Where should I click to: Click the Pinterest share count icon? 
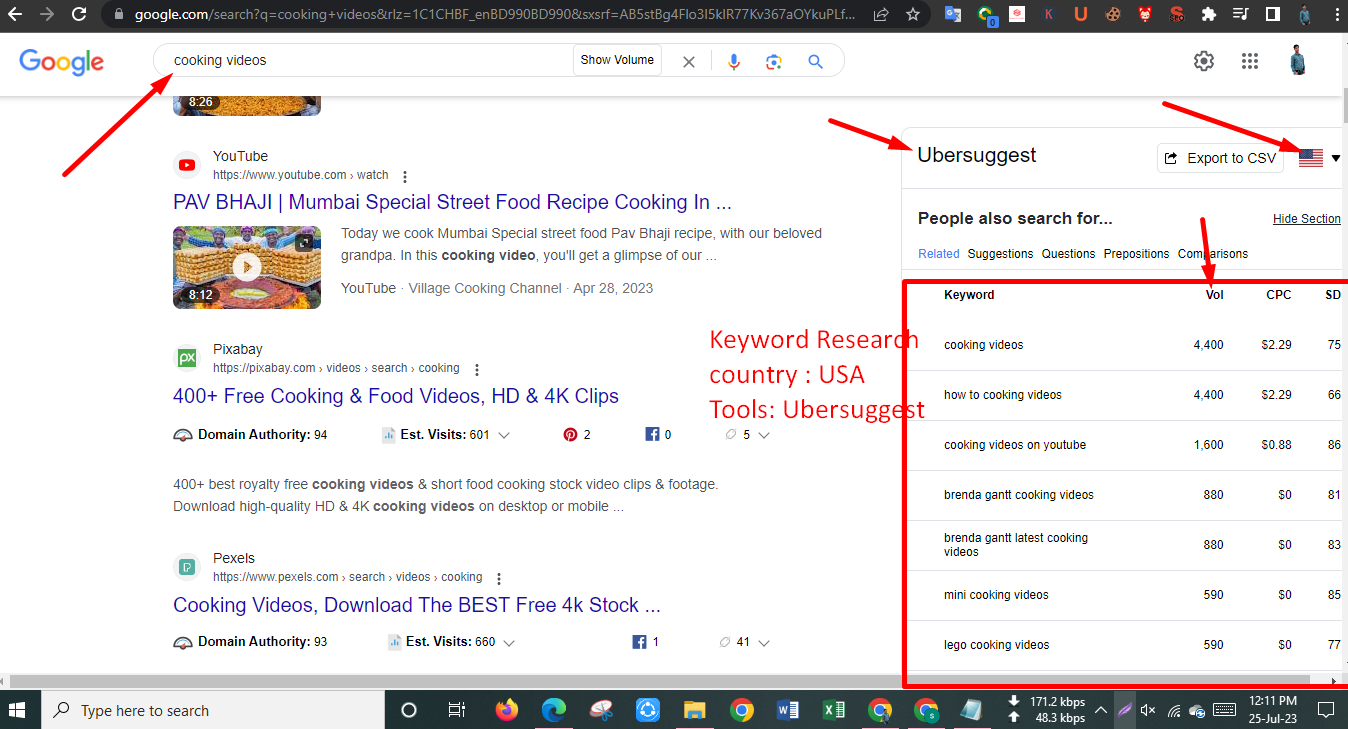tap(571, 435)
